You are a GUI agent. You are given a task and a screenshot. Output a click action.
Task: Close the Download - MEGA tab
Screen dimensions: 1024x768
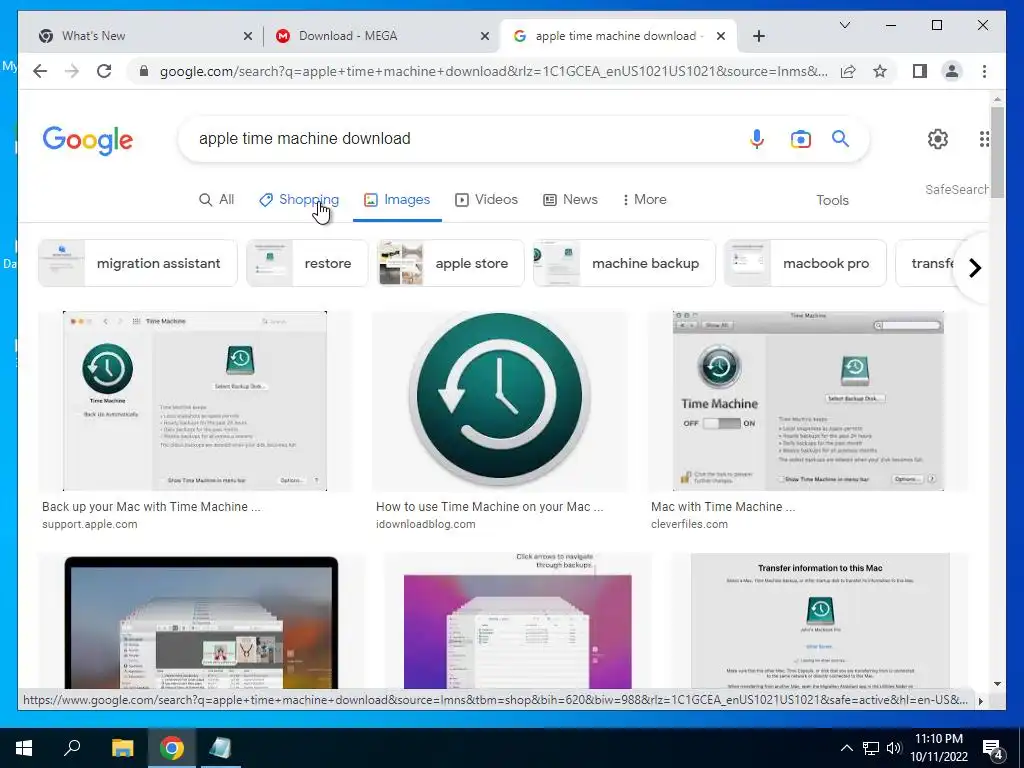[x=485, y=36]
